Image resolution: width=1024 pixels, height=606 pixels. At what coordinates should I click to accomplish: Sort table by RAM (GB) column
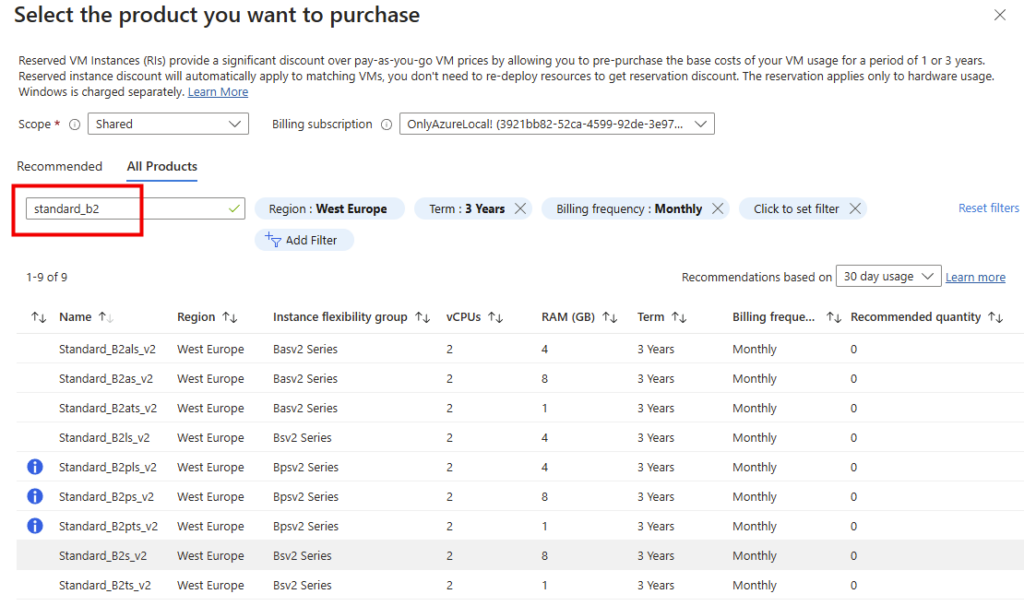tap(610, 317)
